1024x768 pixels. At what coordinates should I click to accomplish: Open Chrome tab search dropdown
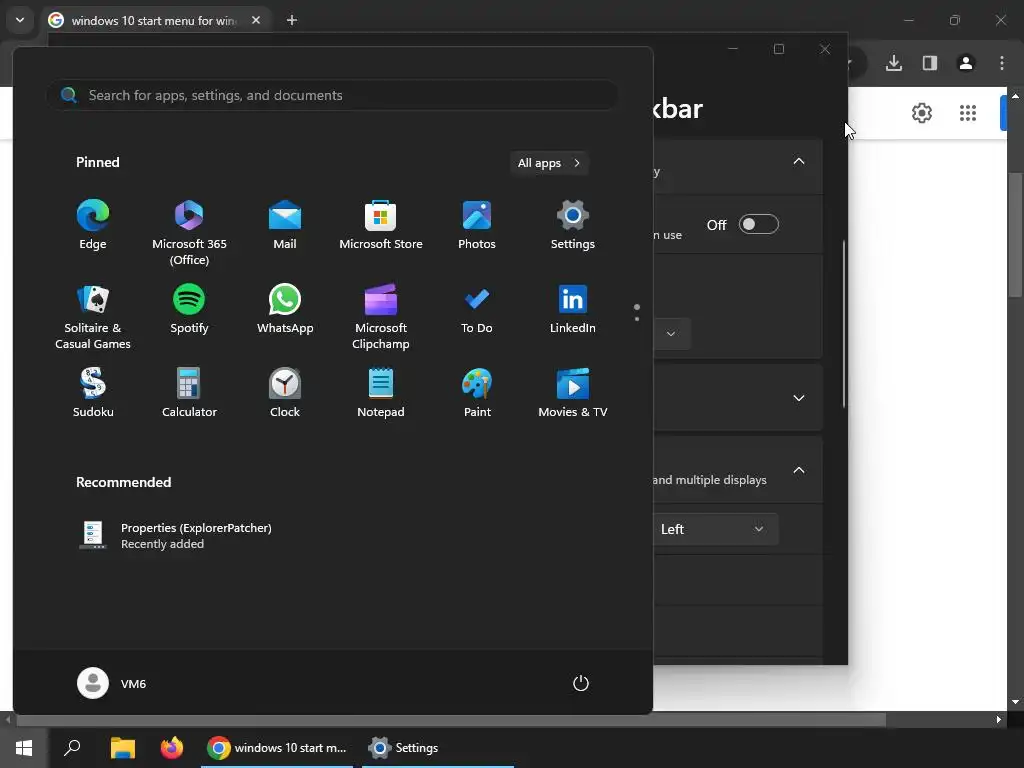click(x=20, y=20)
